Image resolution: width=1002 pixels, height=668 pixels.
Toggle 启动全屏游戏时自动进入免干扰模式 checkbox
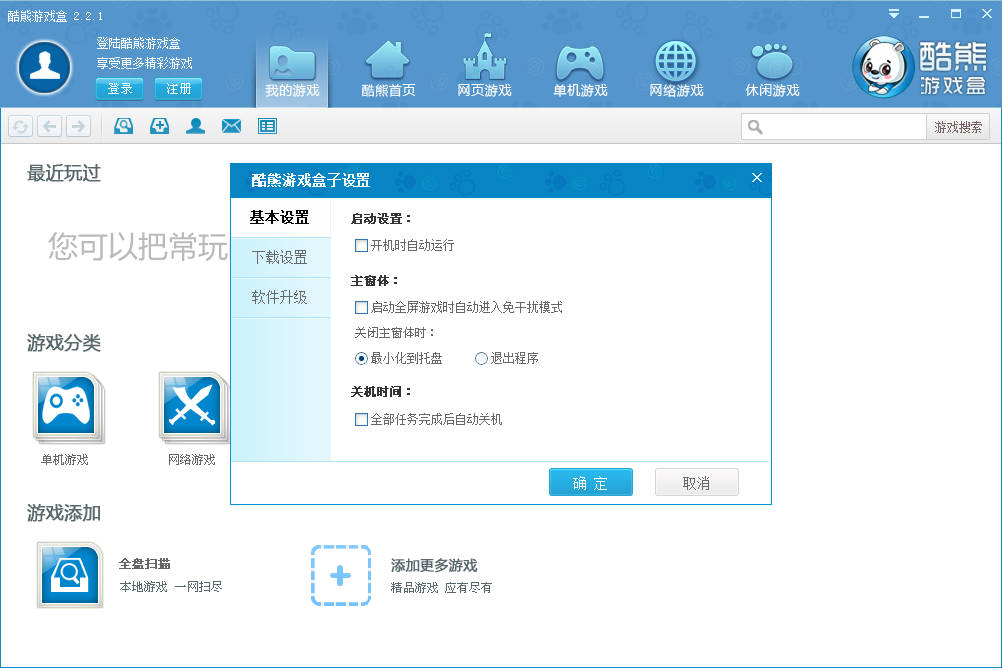(x=361, y=307)
